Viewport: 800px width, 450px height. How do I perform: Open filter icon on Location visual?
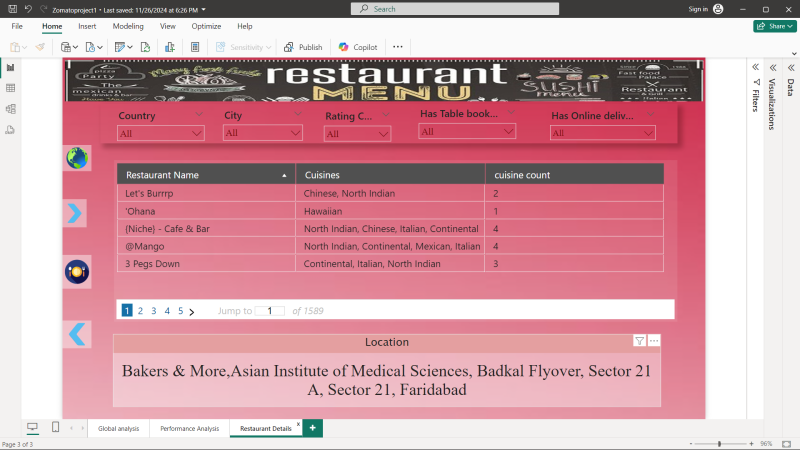[639, 341]
